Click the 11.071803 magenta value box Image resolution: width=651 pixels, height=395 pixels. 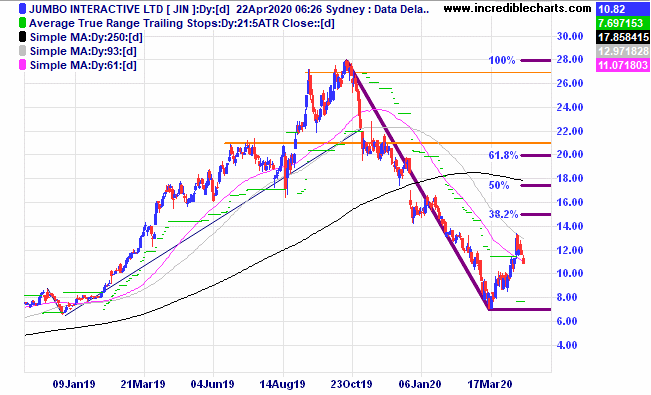(x=623, y=65)
